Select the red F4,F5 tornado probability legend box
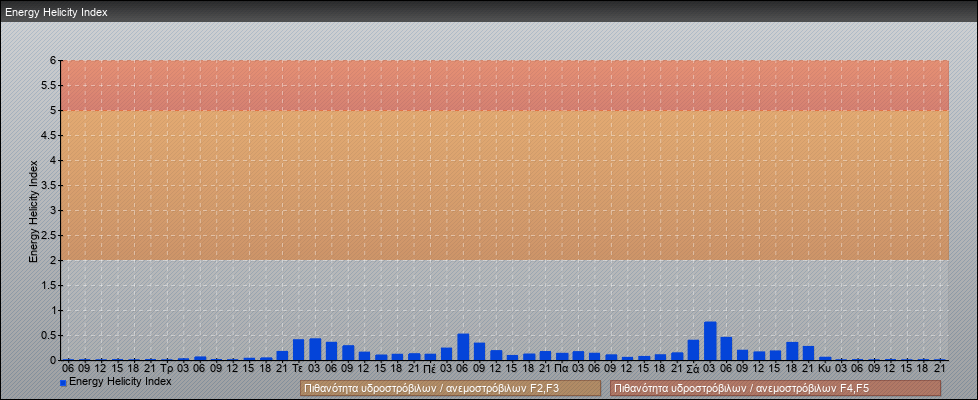This screenshot has width=978, height=400. 775,389
